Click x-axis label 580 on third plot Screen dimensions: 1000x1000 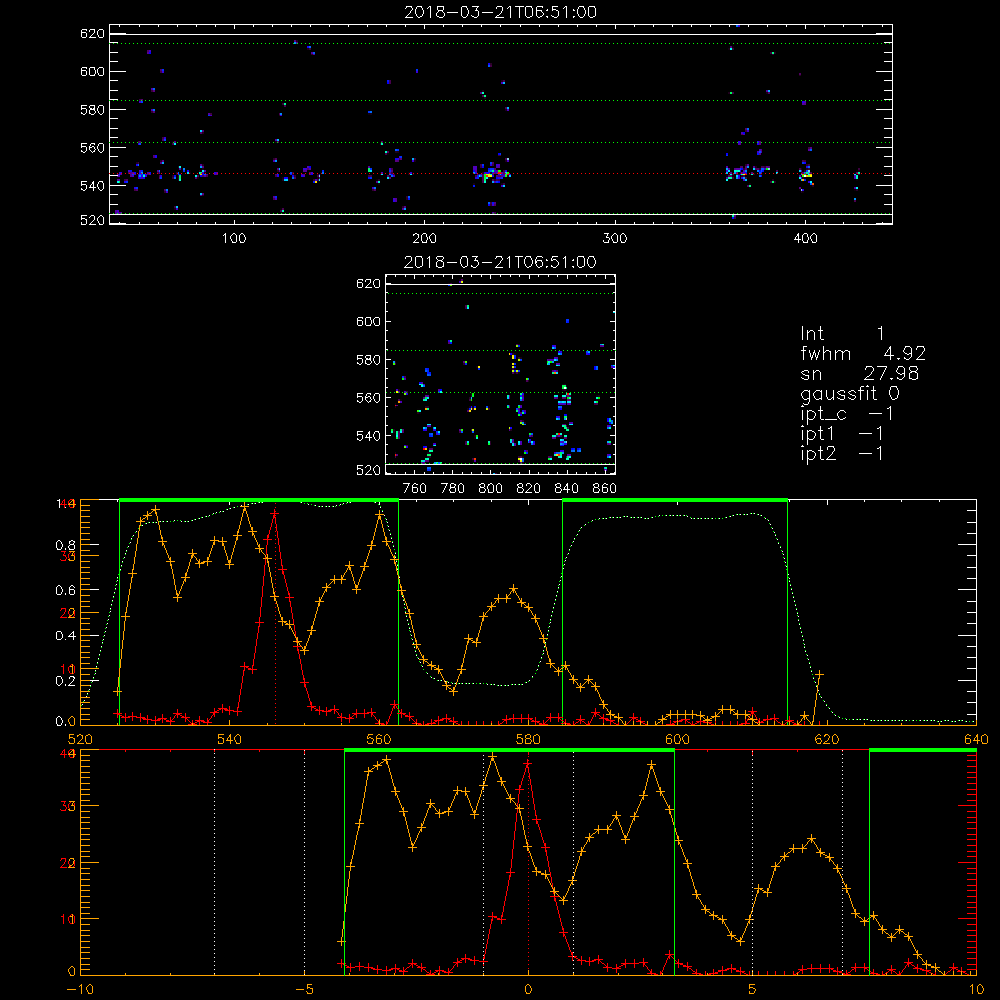pyautogui.click(x=528, y=739)
